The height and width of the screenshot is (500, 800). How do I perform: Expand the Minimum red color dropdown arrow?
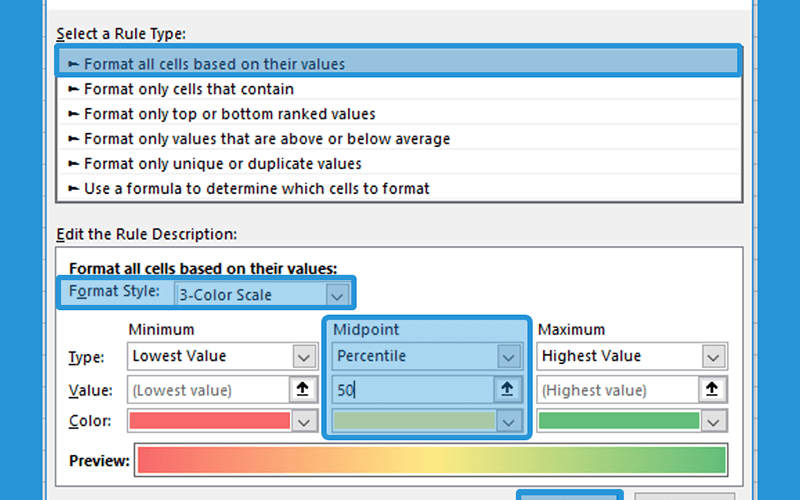tap(305, 421)
